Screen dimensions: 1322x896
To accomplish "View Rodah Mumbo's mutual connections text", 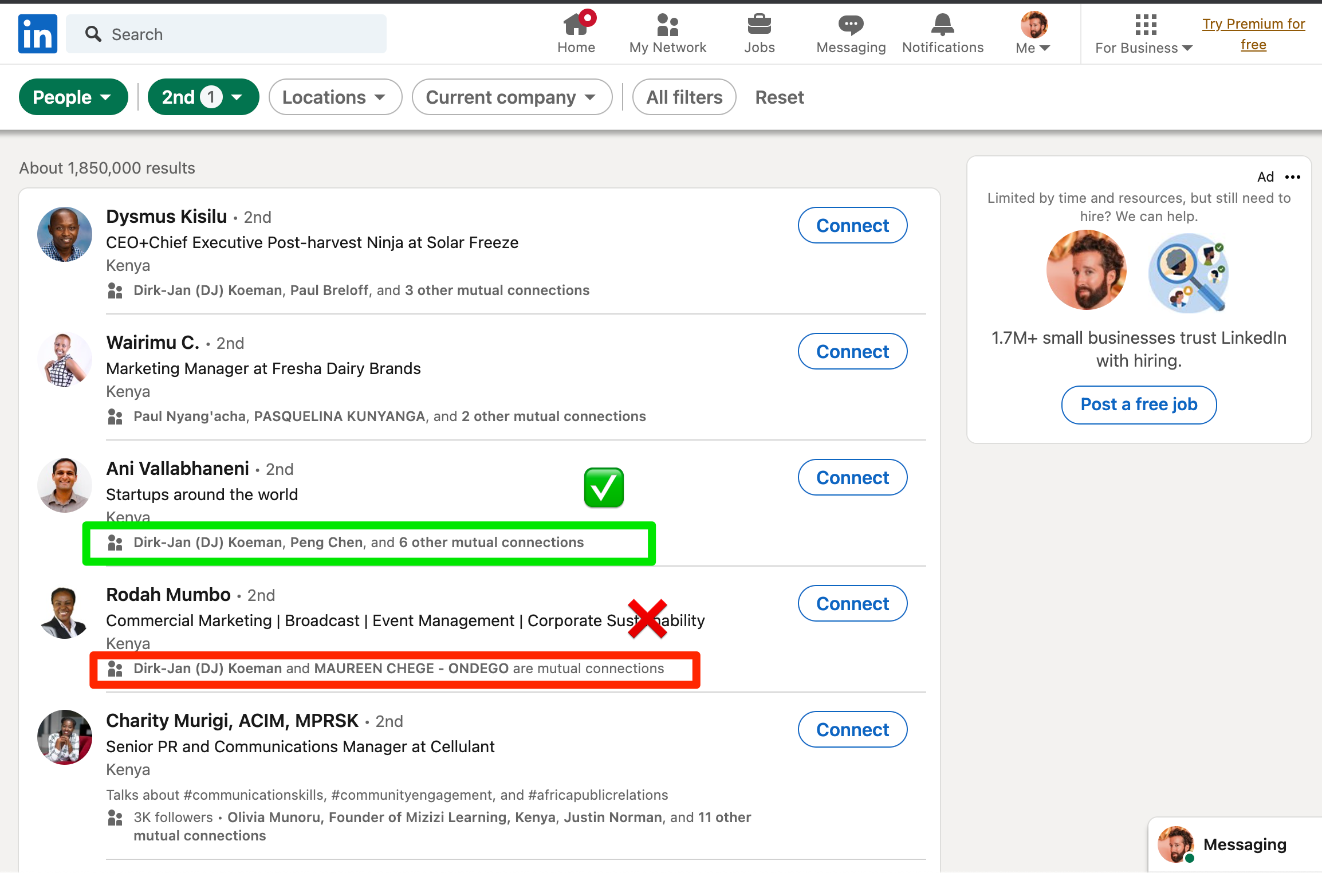I will pyautogui.click(x=399, y=669).
